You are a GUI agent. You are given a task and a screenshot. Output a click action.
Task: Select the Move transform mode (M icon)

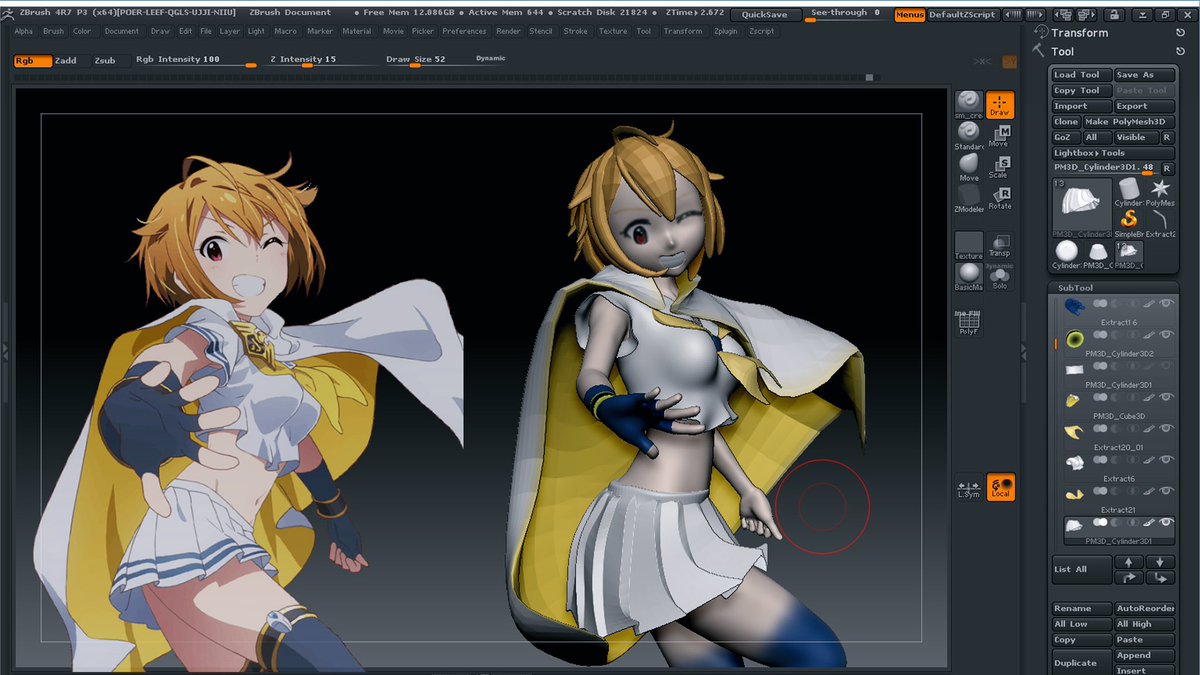pos(1000,136)
